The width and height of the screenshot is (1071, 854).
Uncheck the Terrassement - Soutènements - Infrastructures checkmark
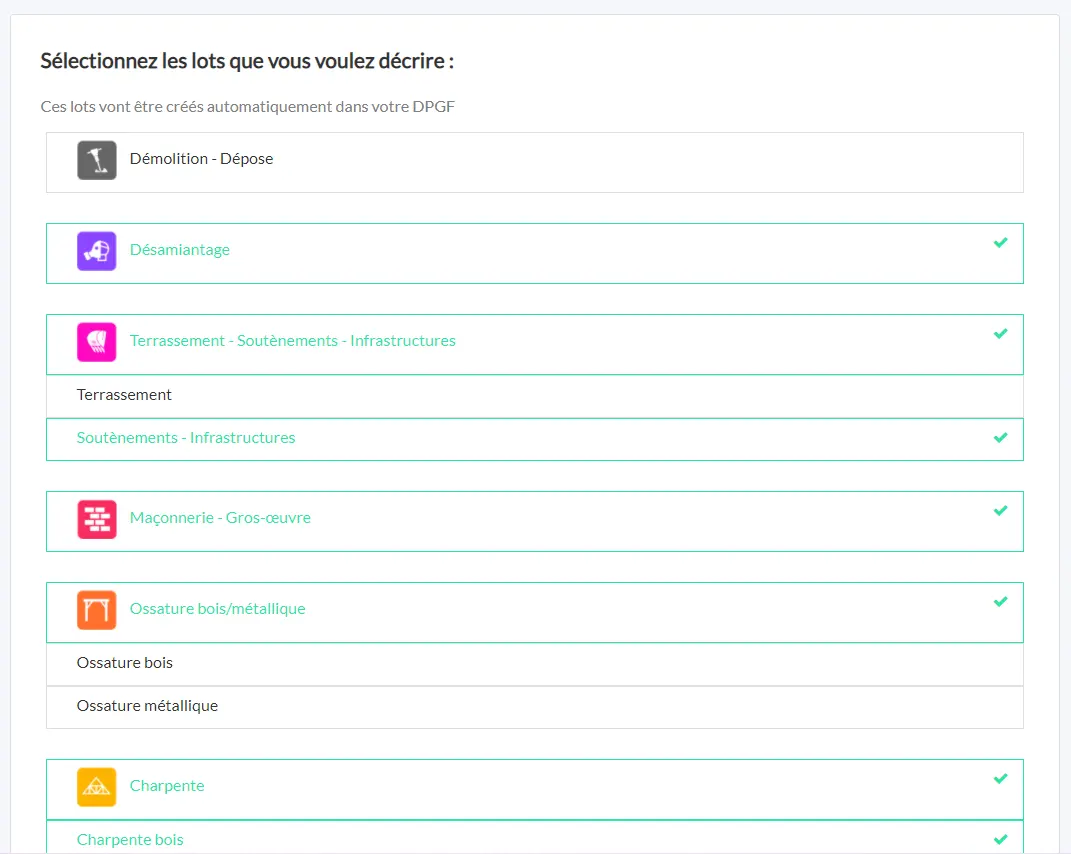click(1001, 333)
